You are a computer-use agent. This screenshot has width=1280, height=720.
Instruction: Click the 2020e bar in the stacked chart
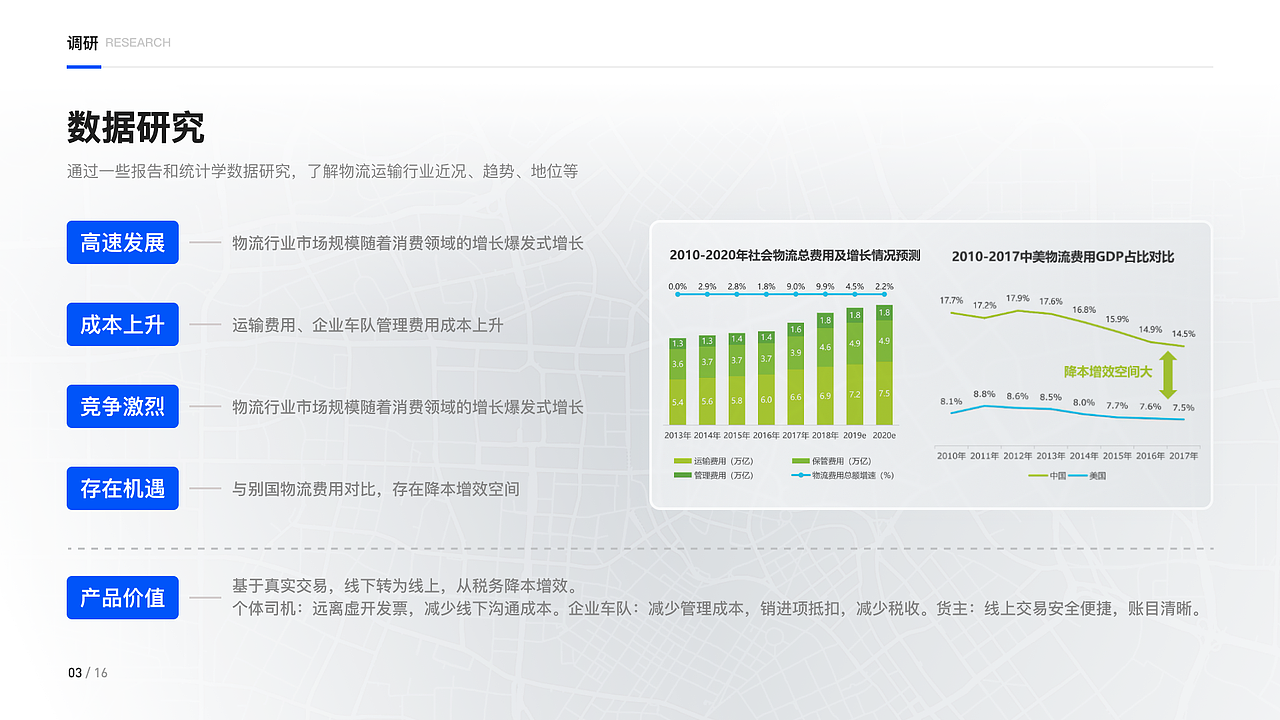coord(884,365)
